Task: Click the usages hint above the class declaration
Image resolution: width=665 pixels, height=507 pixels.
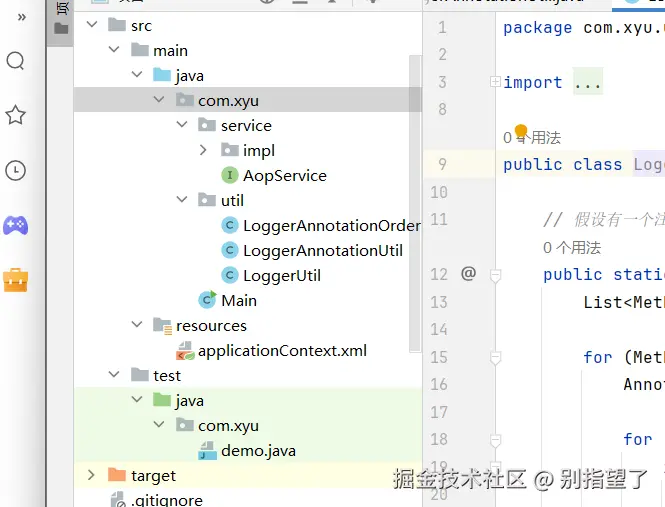Action: point(532,137)
